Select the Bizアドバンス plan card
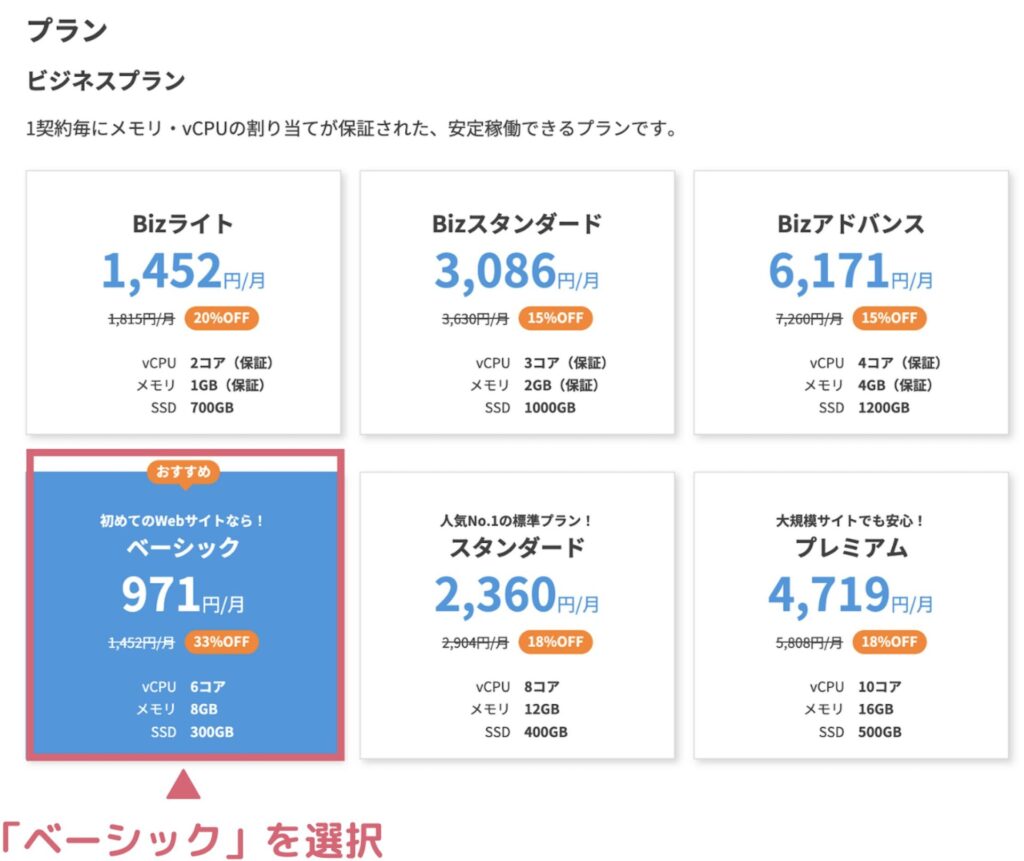The height and width of the screenshot is (861, 1024). point(851,302)
